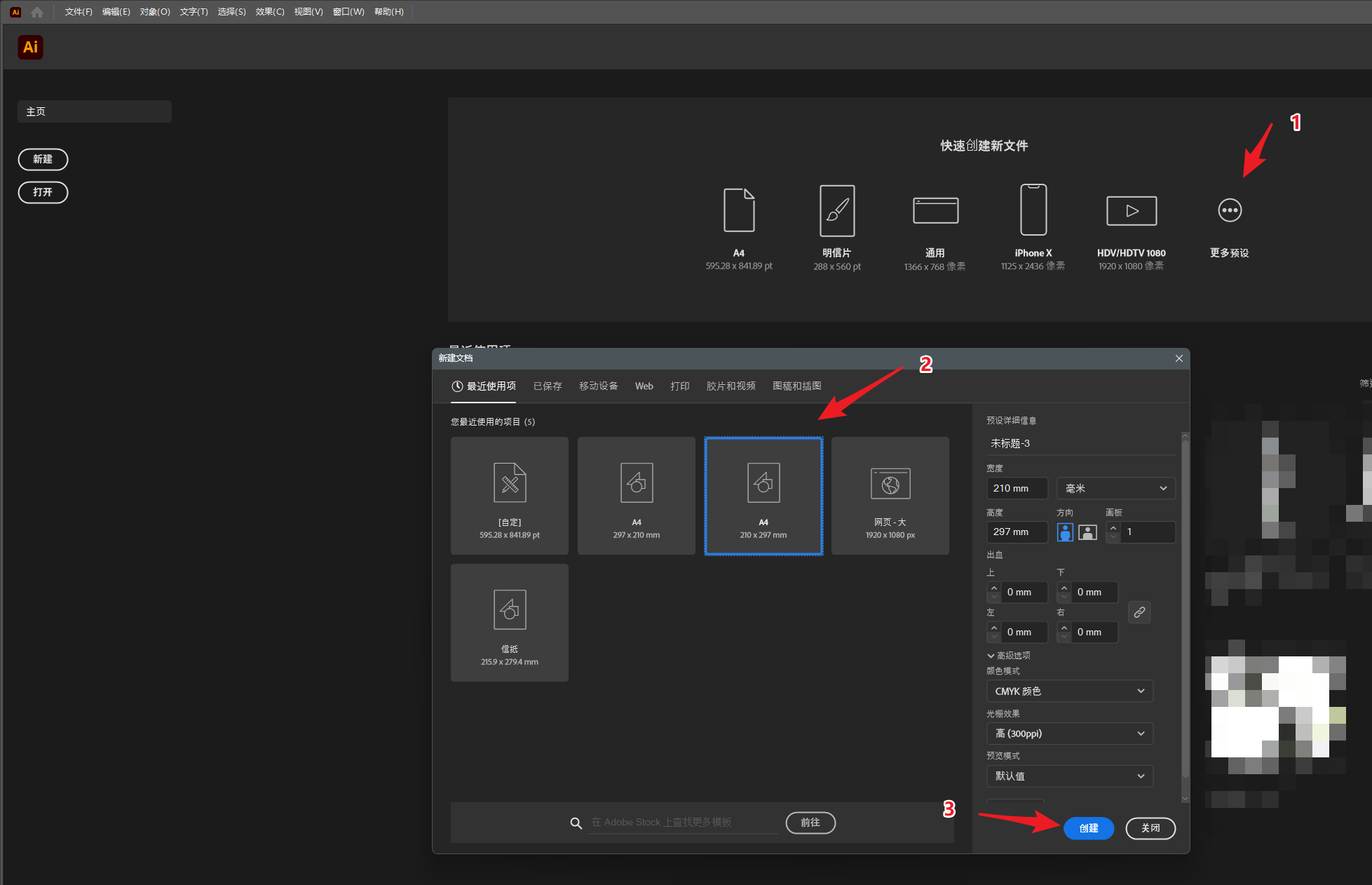
Task: Choose the postcard brush preset icon
Action: (x=837, y=210)
